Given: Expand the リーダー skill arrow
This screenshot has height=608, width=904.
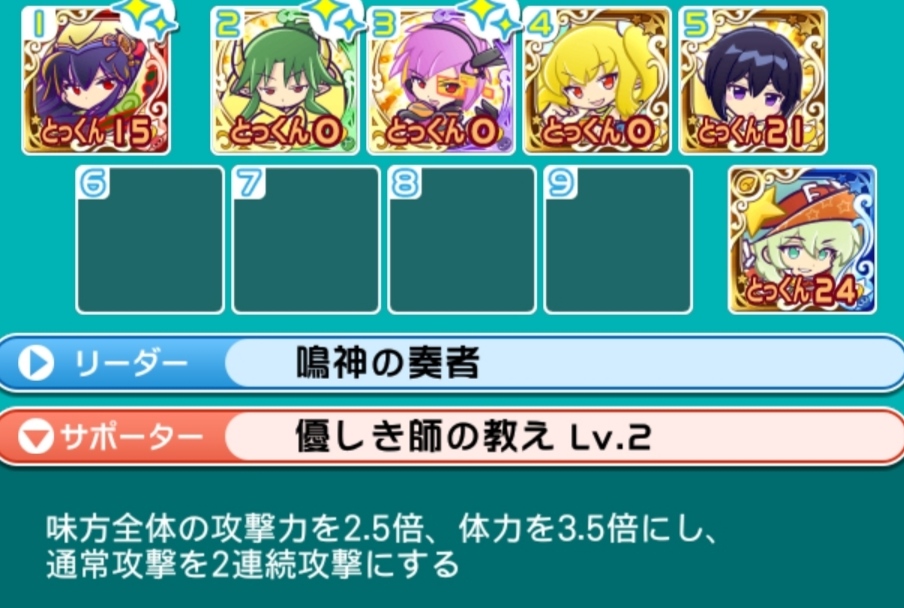Looking at the screenshot, I should 36,364.
